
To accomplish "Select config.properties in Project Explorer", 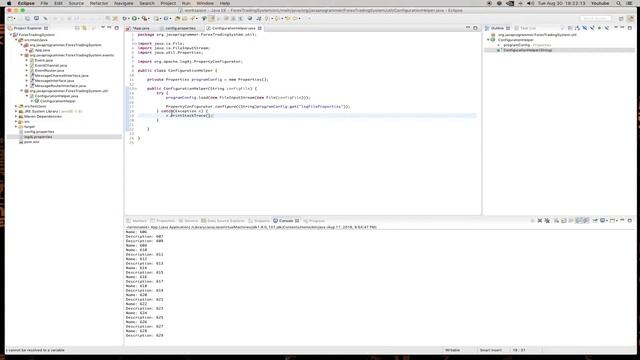I will click(x=39, y=132).
